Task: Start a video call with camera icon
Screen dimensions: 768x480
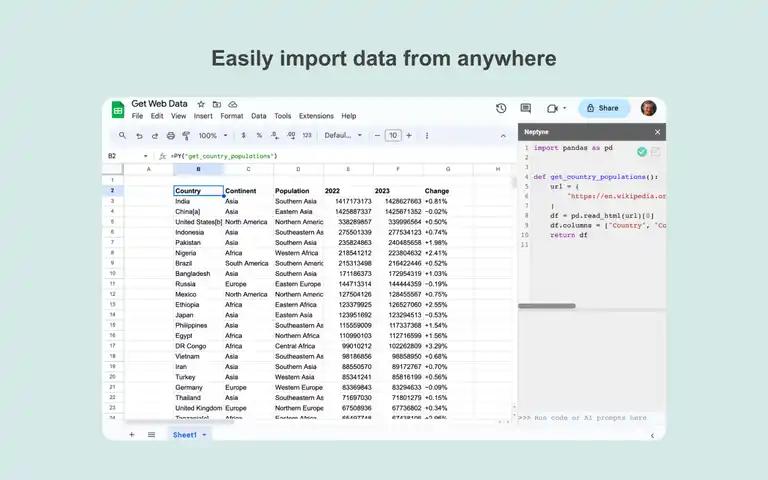Action: pos(552,108)
